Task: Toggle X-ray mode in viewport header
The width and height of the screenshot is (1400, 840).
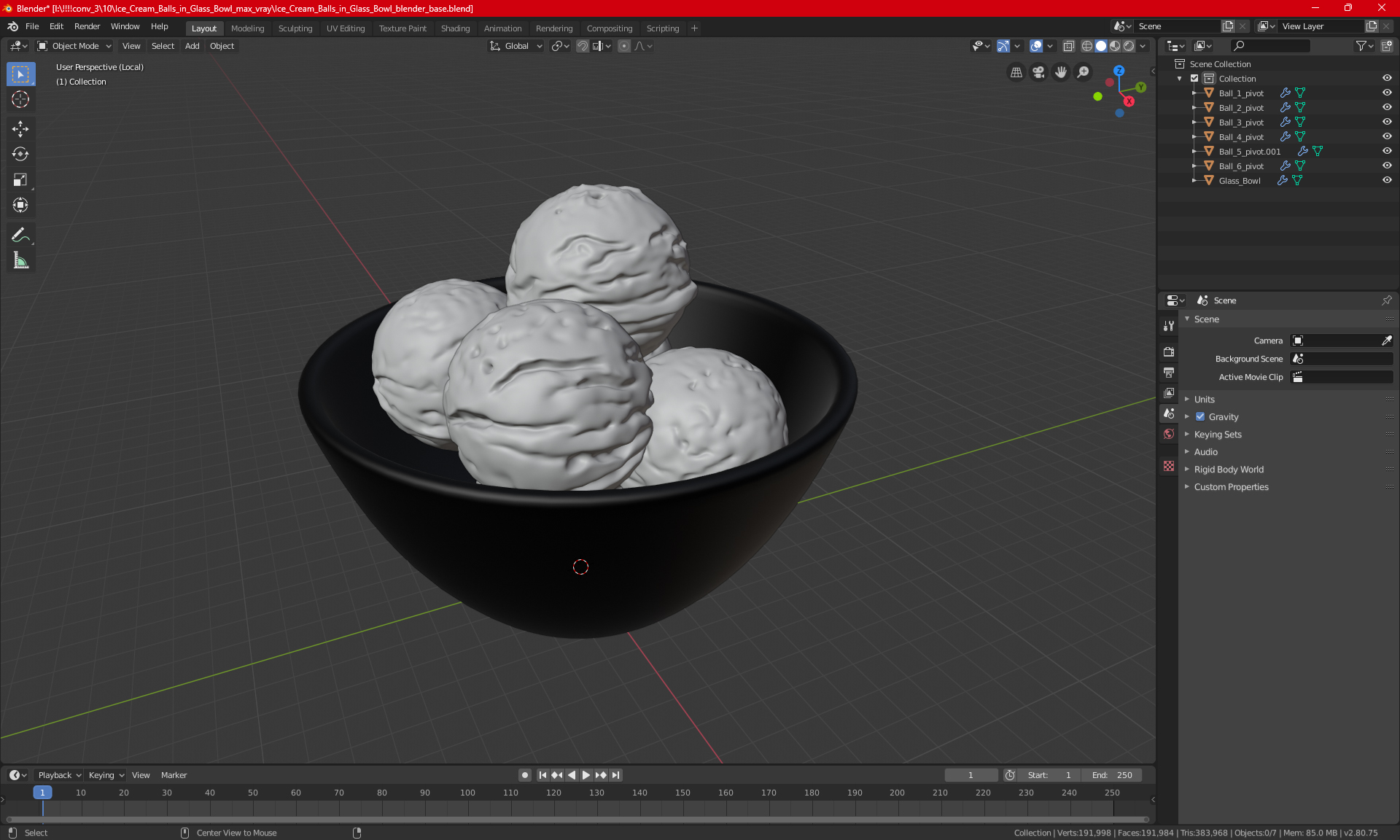Action: click(1068, 46)
